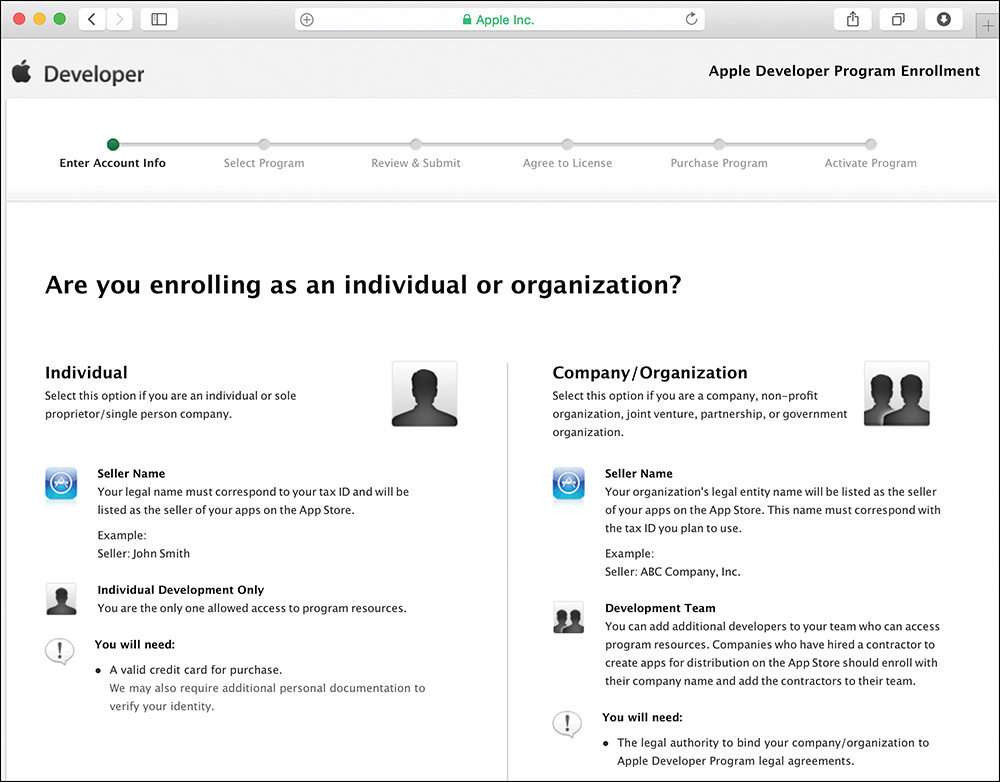Viewport: 1000px width, 782px height.
Task: Click exclamation bubble under Individual column
Action: pyautogui.click(x=60, y=651)
